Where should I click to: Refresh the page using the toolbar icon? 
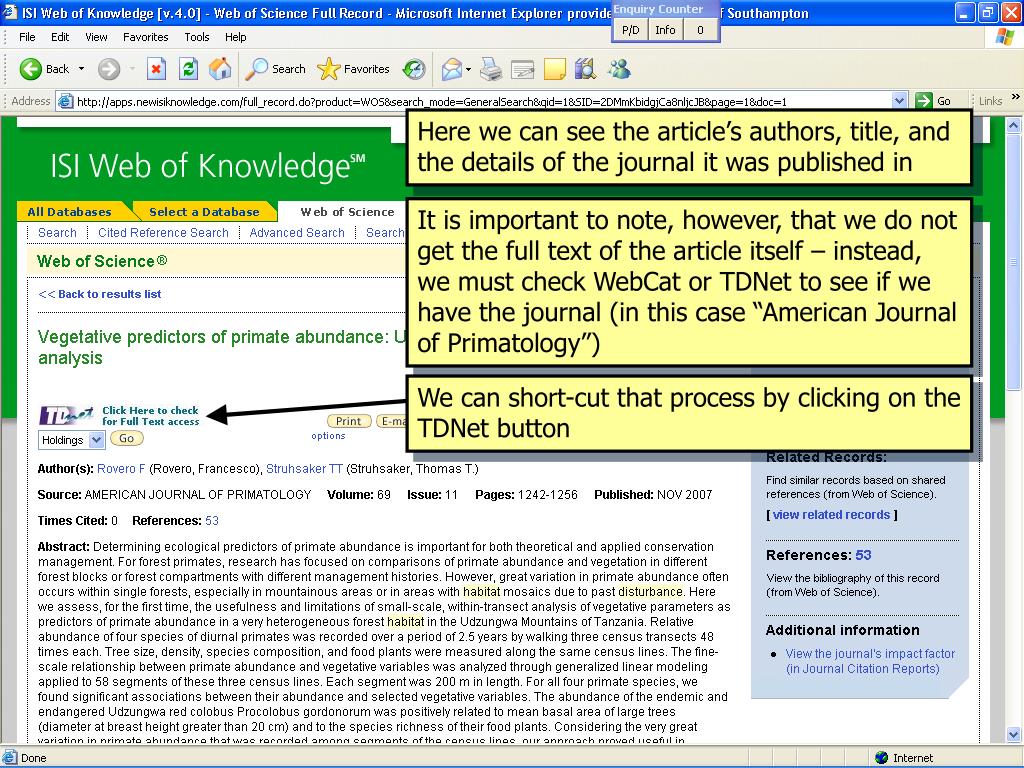click(x=188, y=69)
